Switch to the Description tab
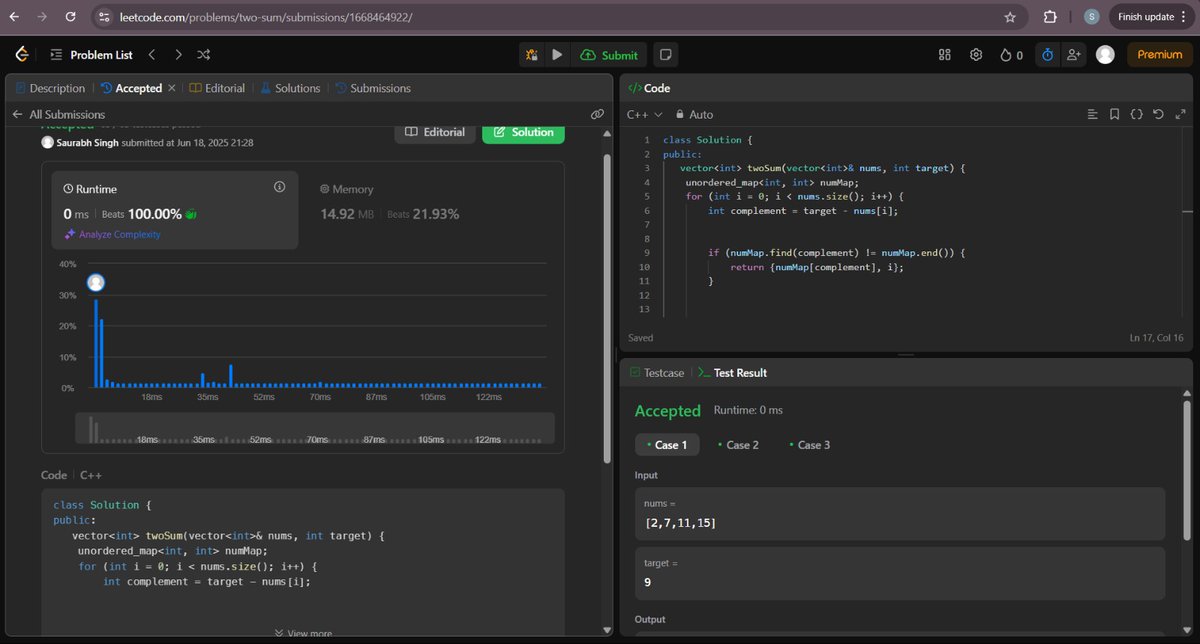Image resolution: width=1200 pixels, height=644 pixels. (x=51, y=88)
